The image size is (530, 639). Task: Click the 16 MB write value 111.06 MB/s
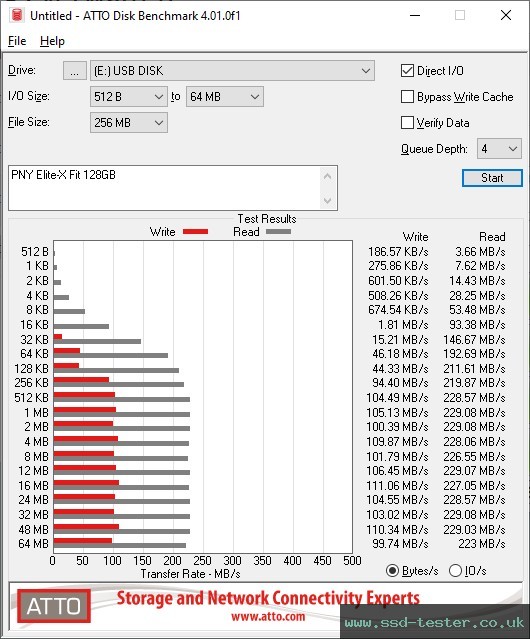tap(397, 486)
